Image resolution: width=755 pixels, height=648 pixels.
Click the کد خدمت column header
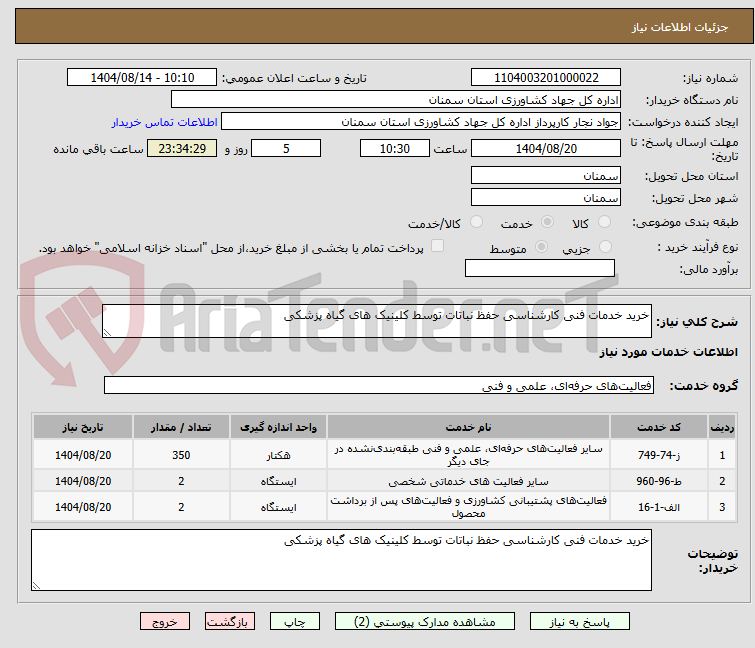tap(659, 428)
